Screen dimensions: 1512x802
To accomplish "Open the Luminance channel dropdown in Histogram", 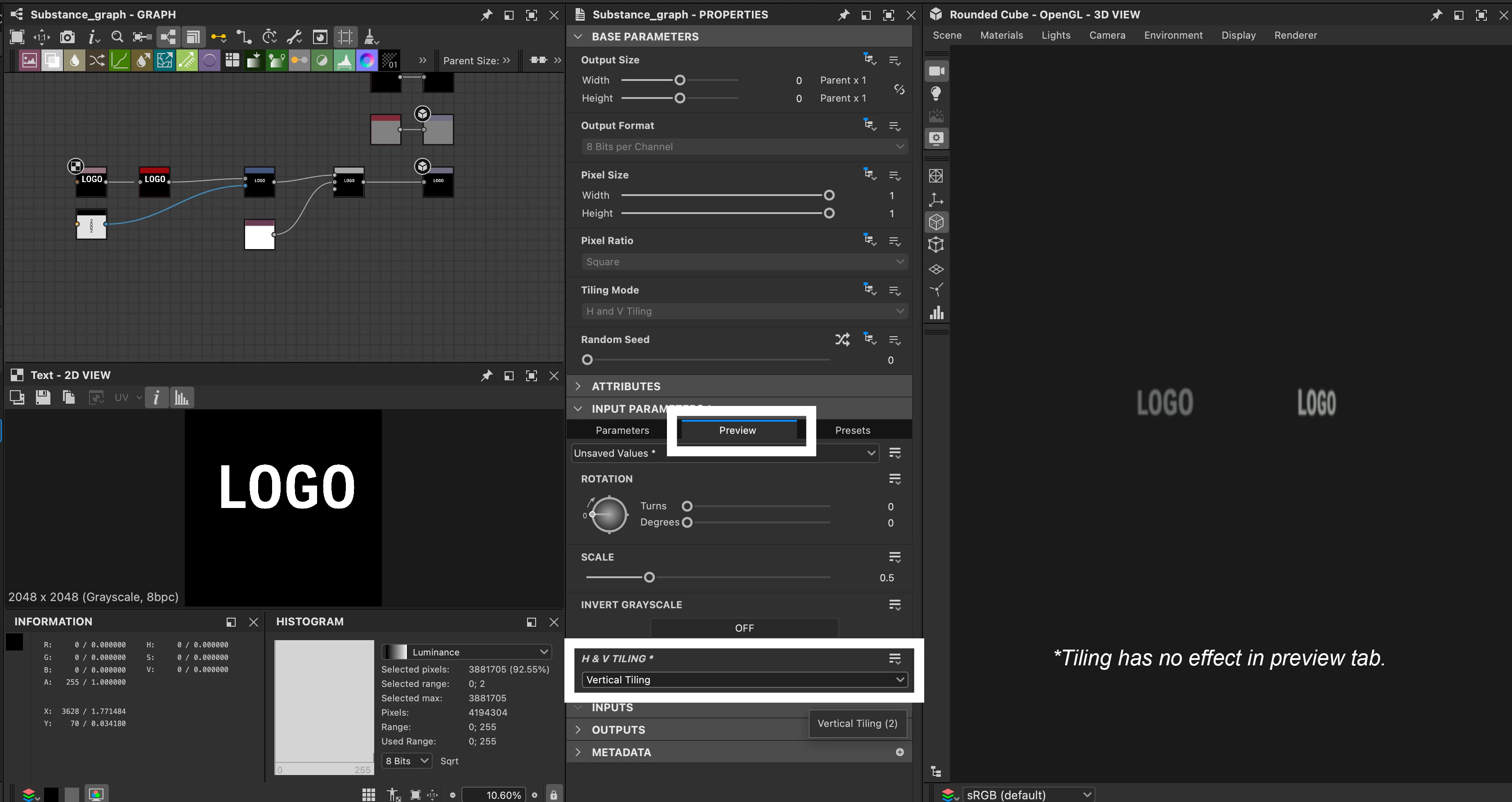I will [x=466, y=652].
